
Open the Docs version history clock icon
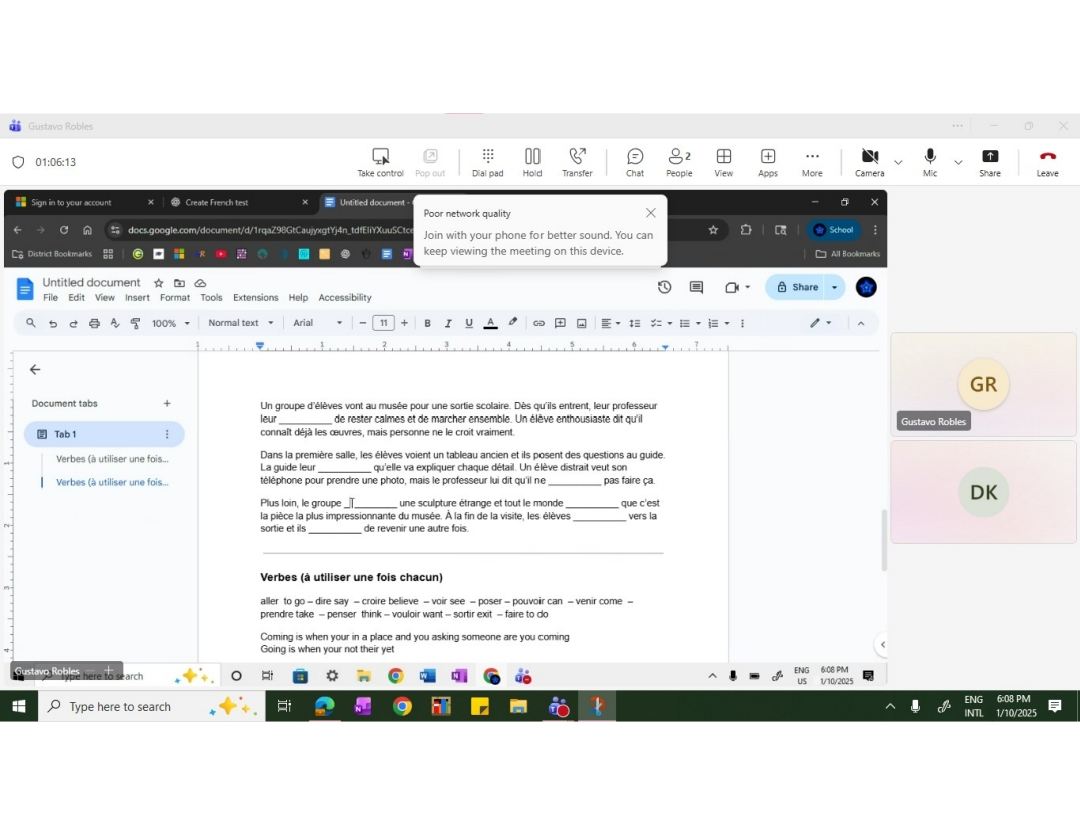tap(665, 287)
